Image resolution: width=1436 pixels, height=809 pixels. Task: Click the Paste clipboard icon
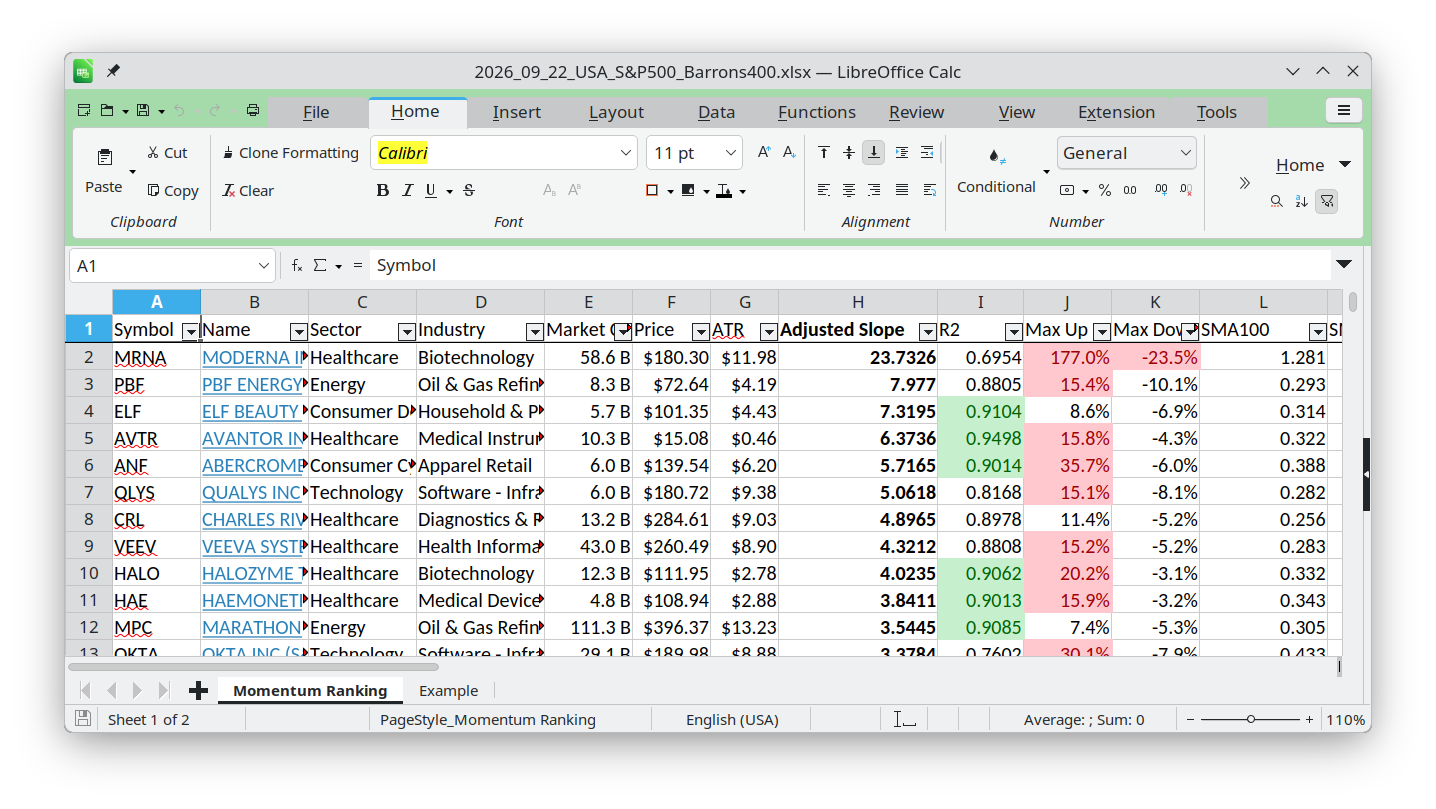[x=104, y=158]
